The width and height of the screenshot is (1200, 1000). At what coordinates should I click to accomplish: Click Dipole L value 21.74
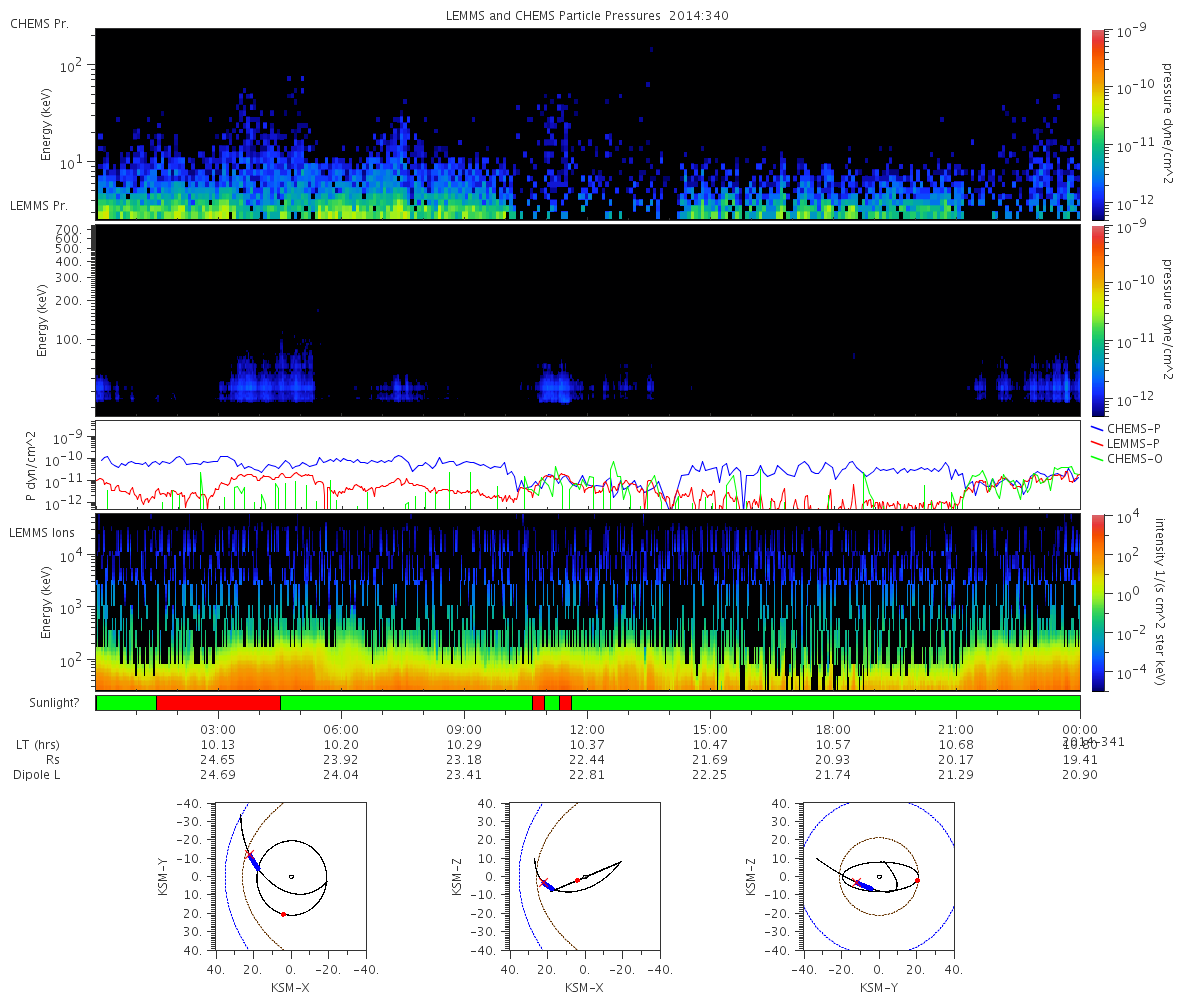pos(833,775)
